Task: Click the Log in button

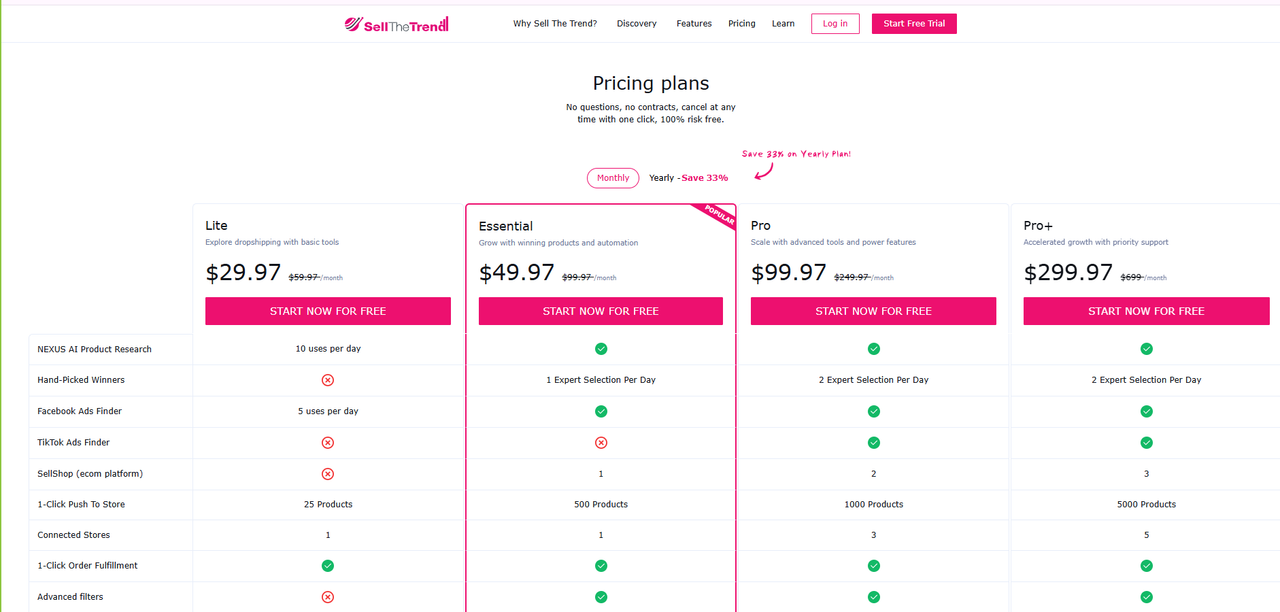Action: [835, 23]
